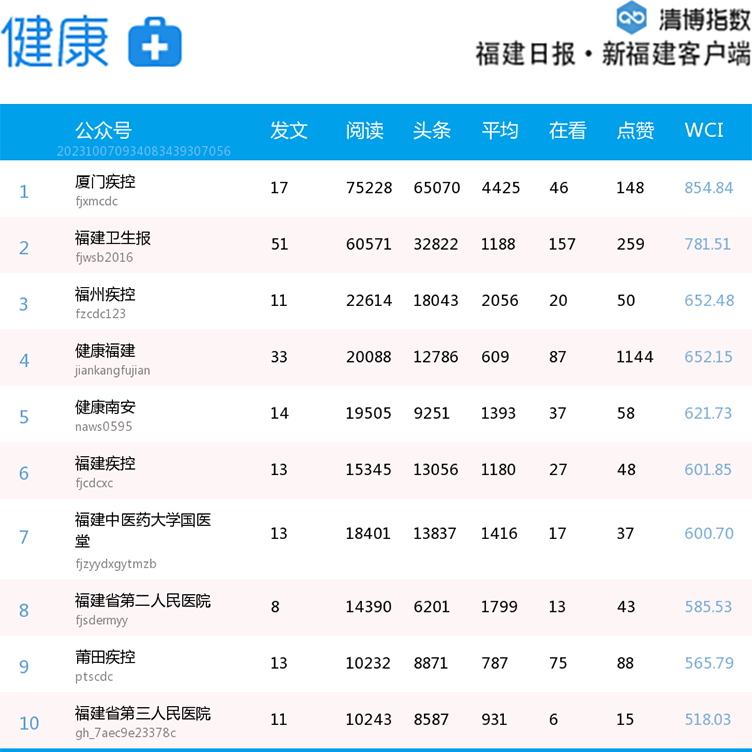This screenshot has width=752, height=752.
Task: Click read count 10232
Action: (x=368, y=663)
